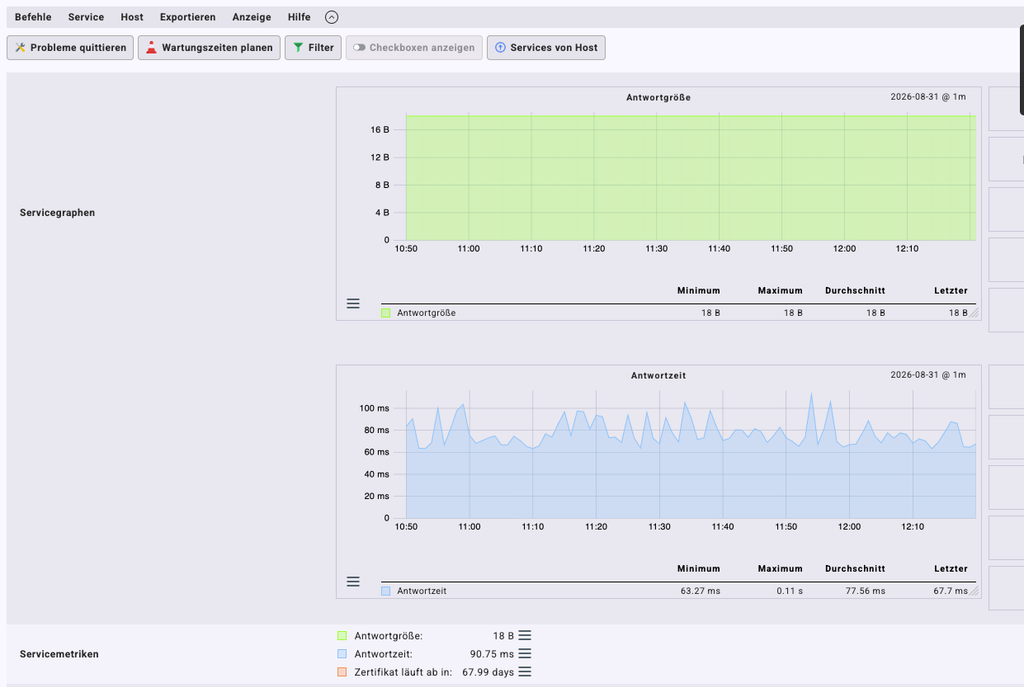
Task: Click the Servicegraphen label
Action: 57,213
